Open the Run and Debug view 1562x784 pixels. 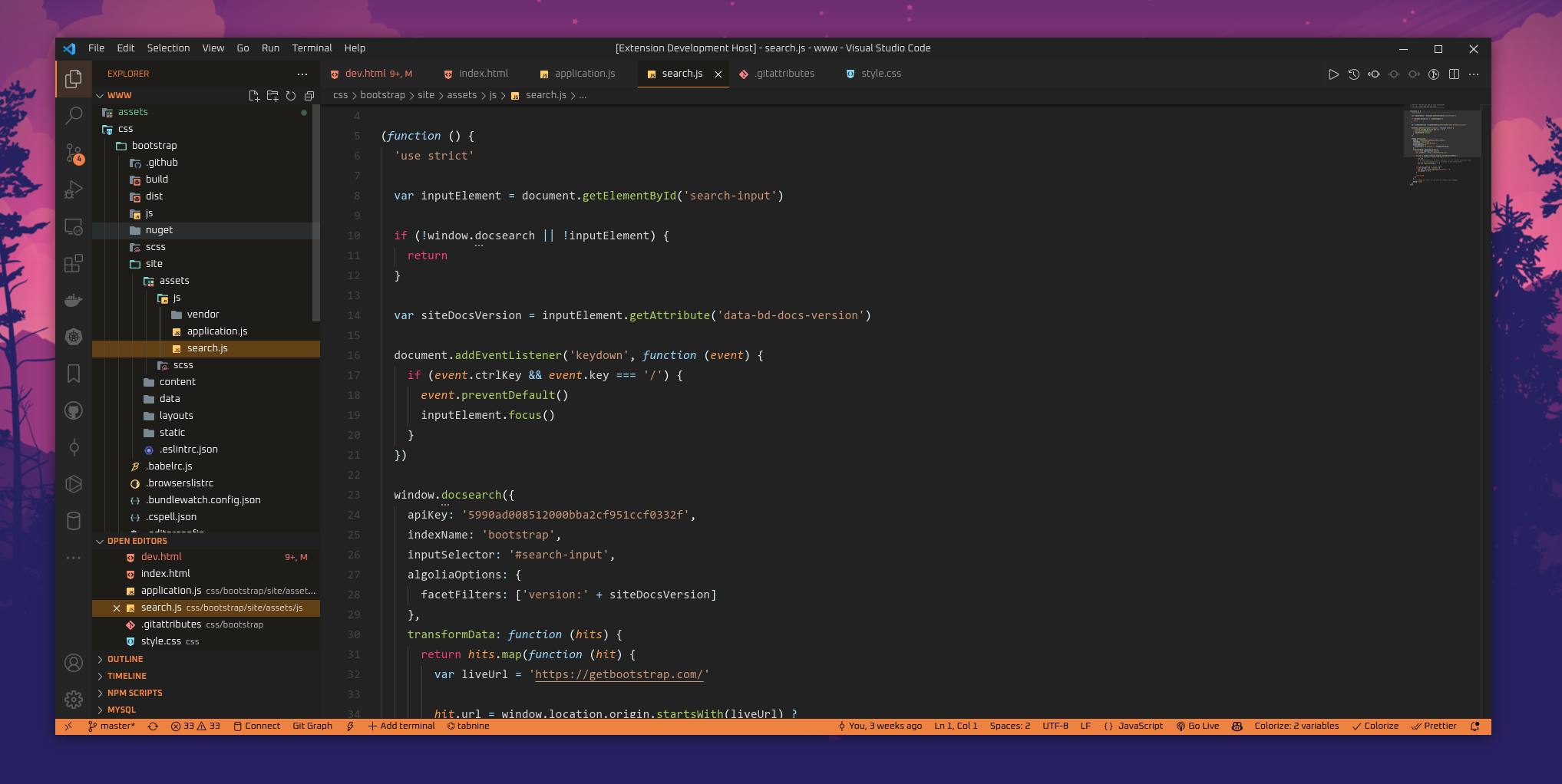tap(74, 189)
